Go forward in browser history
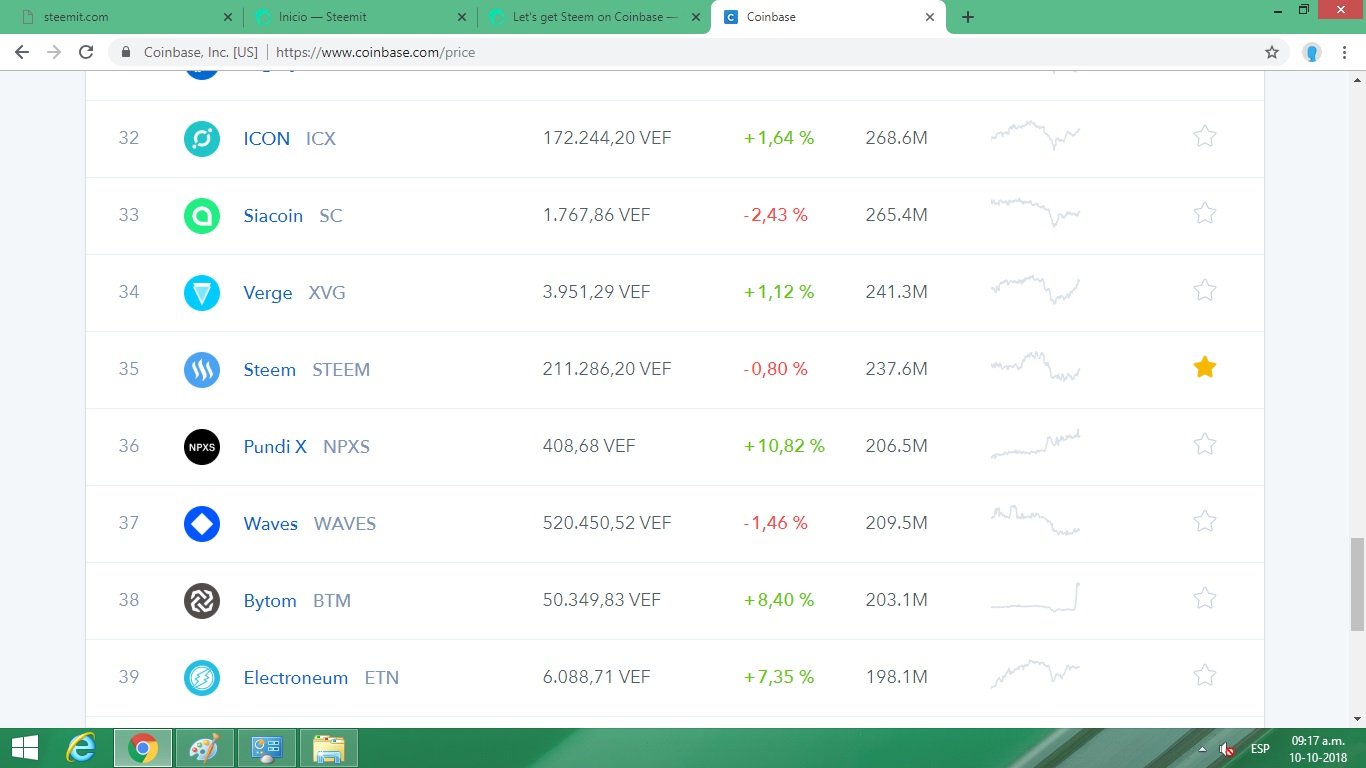 (x=54, y=52)
